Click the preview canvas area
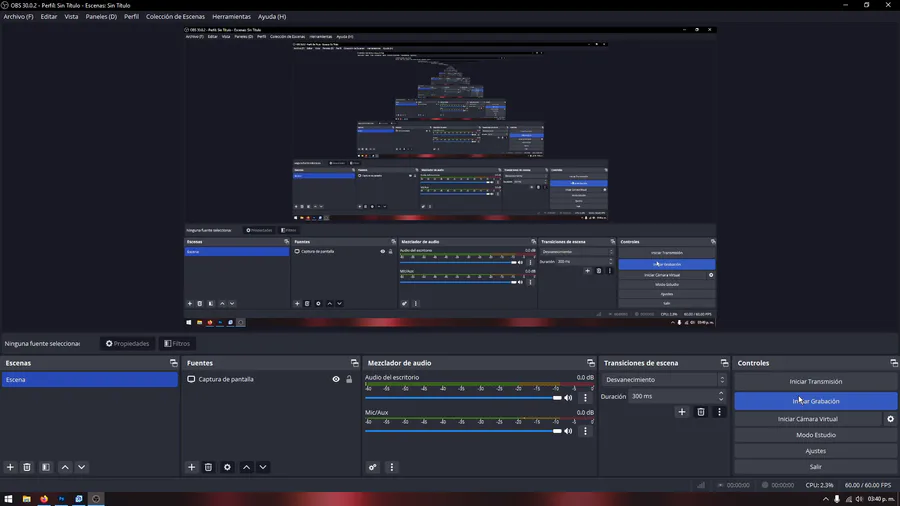The height and width of the screenshot is (506, 900). coord(450,176)
